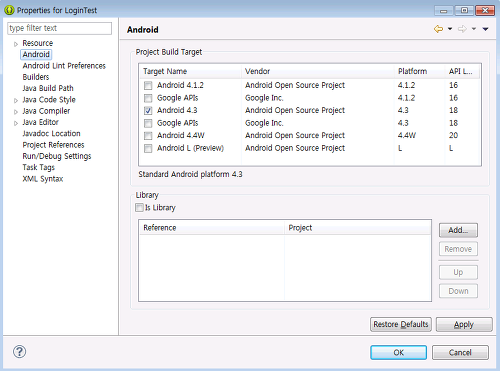Select Java Compiler item
Viewport: 500px width, 371px height.
(46, 111)
